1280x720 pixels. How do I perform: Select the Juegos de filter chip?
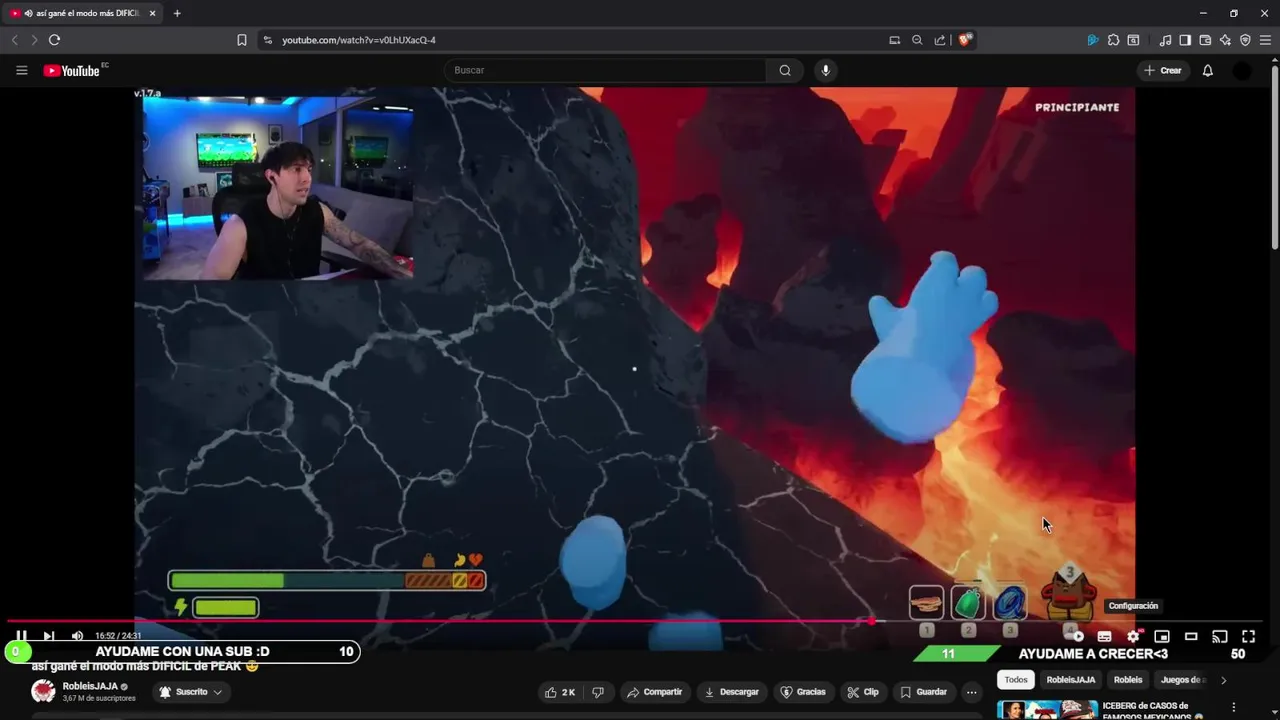coord(1182,680)
